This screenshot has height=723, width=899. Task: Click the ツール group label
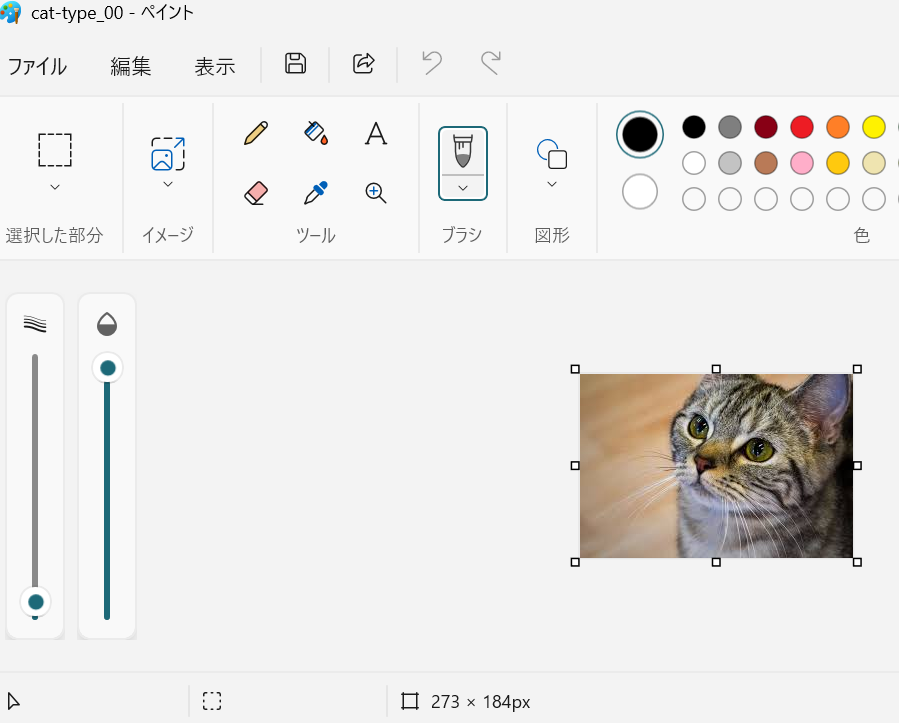(316, 235)
